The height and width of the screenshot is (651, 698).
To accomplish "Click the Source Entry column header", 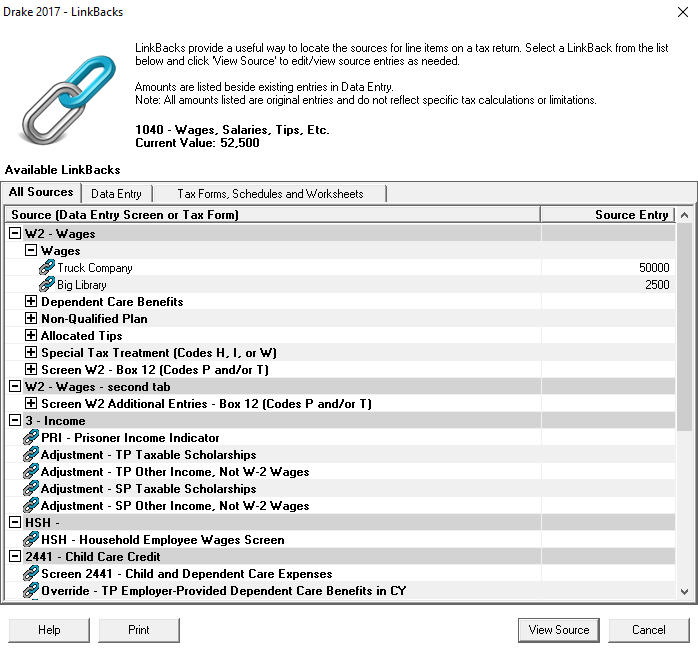I will pos(607,215).
